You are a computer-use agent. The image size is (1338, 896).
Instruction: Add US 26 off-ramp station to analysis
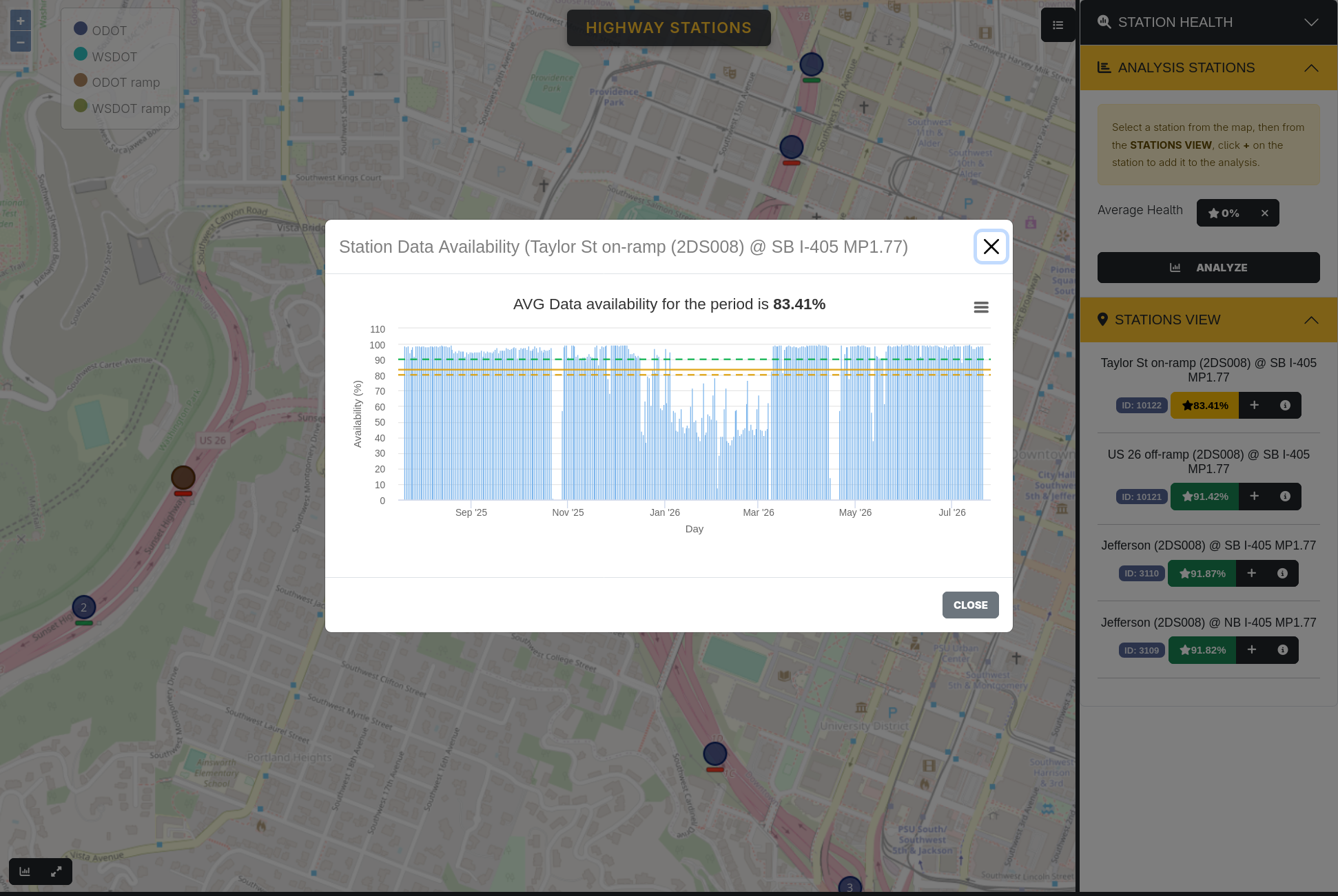[1254, 496]
